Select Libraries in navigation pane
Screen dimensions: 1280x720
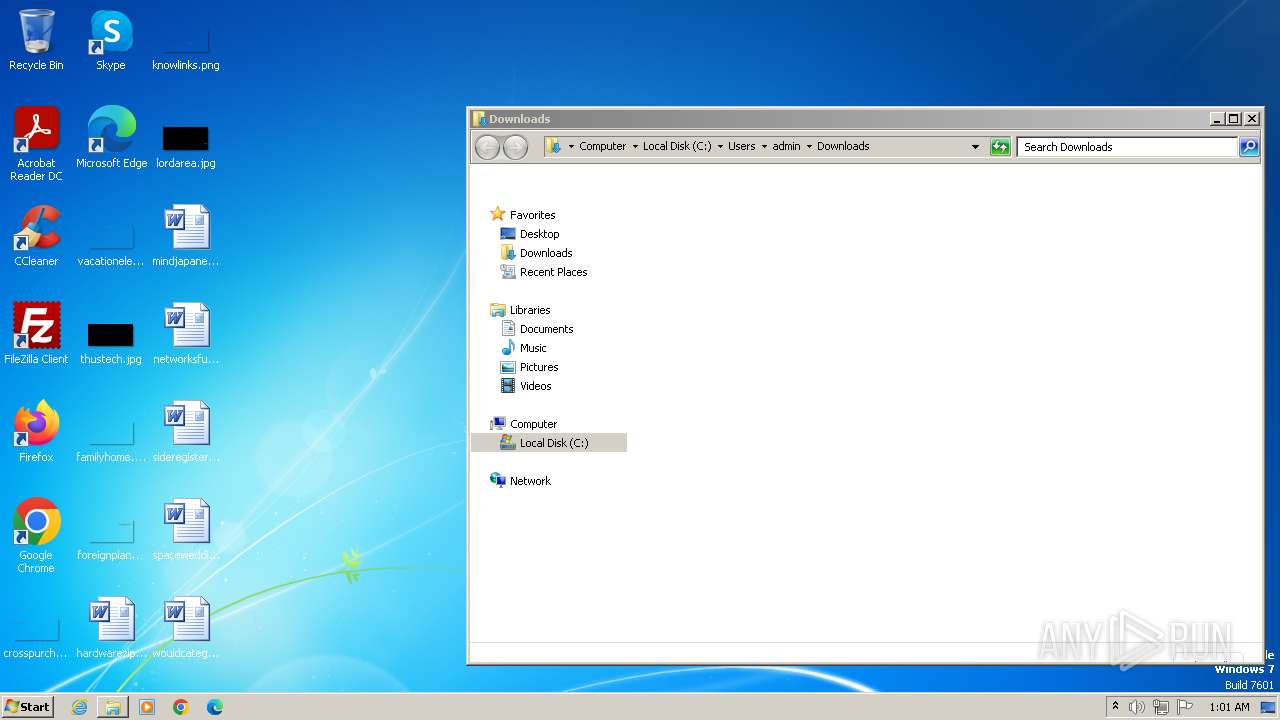[x=520, y=310]
